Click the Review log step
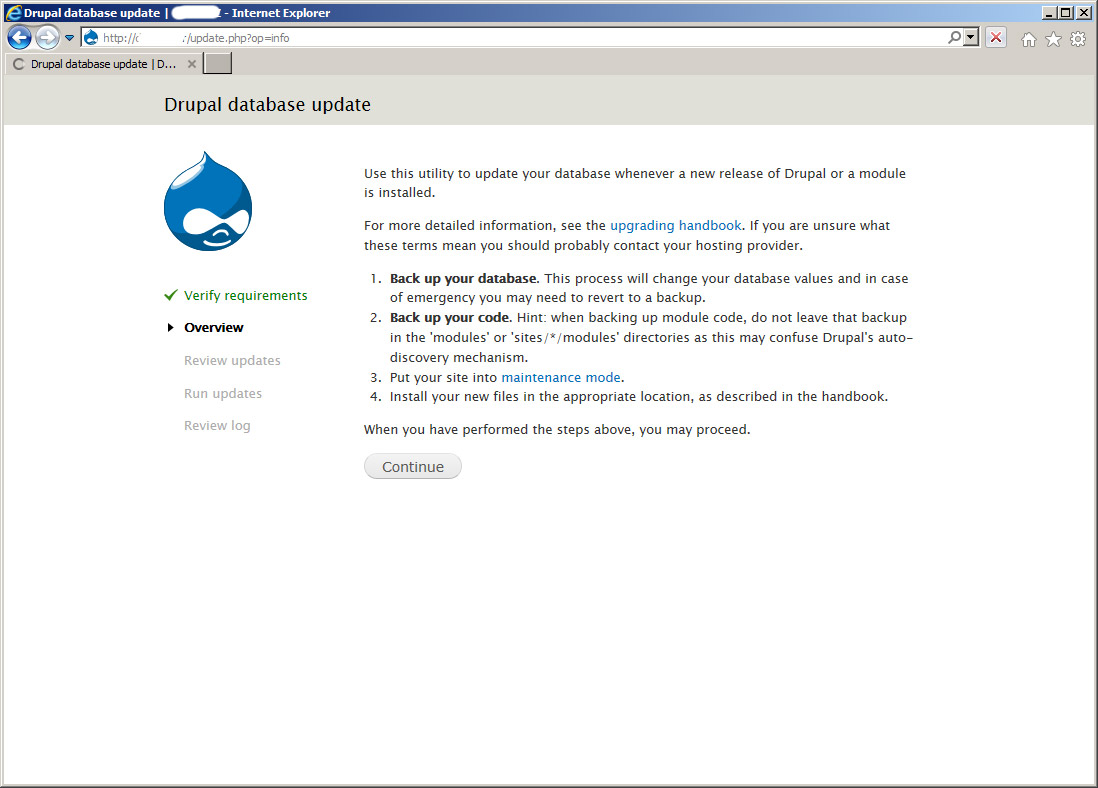This screenshot has width=1098, height=788. coord(217,426)
